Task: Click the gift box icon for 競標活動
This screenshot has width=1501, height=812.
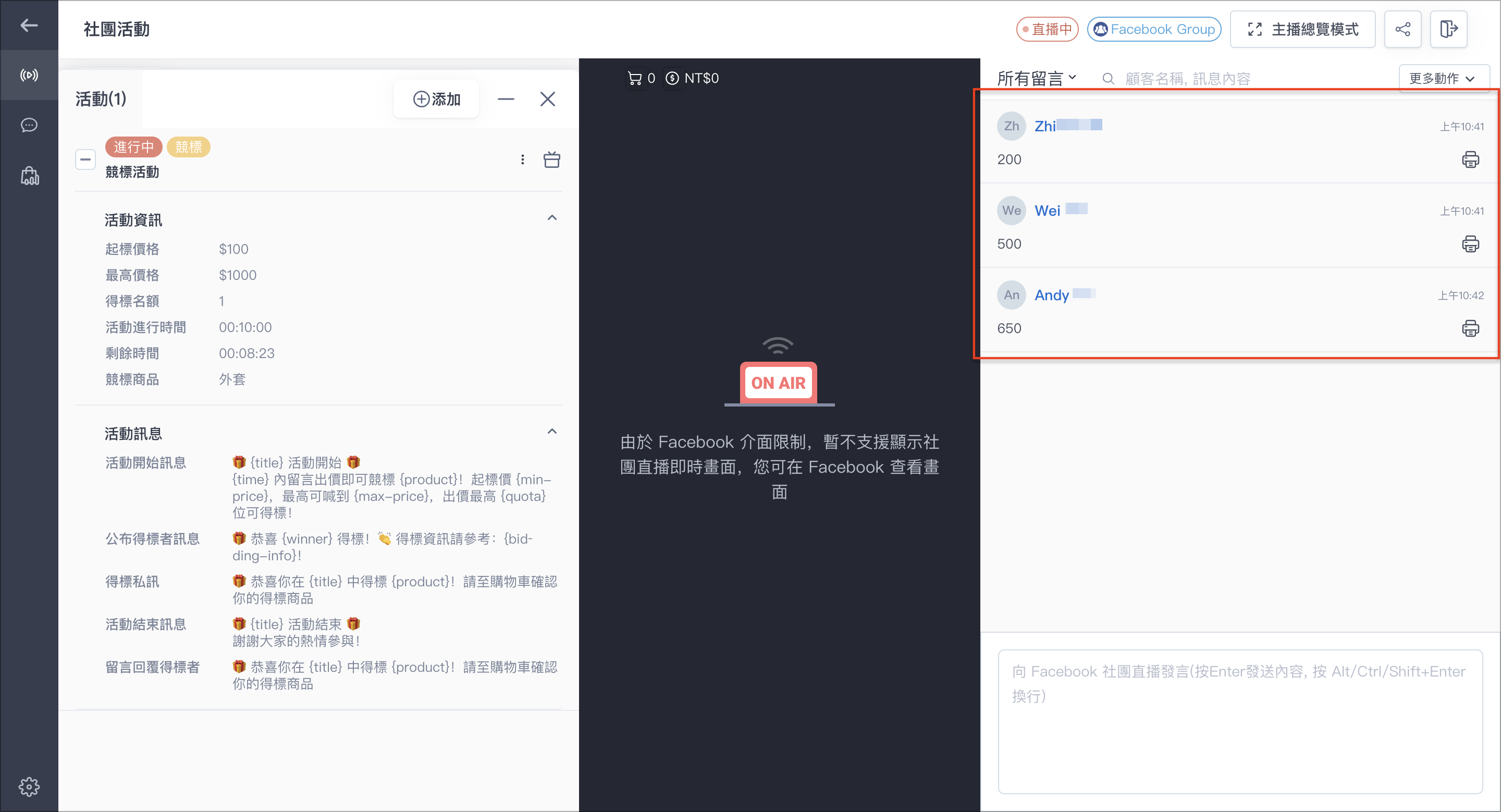Action: point(552,159)
